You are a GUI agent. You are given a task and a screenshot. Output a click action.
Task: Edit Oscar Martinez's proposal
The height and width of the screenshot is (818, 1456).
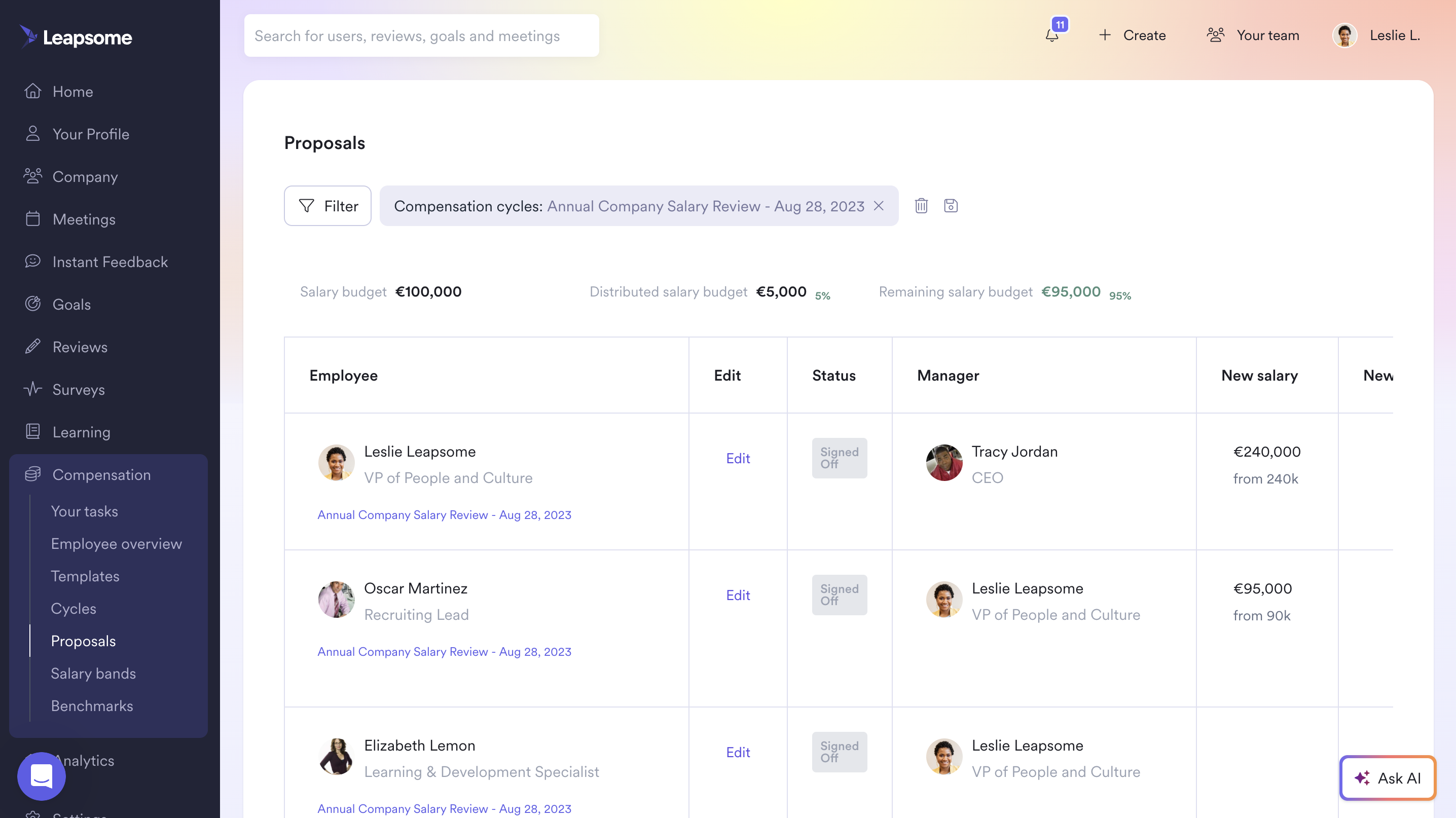tap(738, 595)
